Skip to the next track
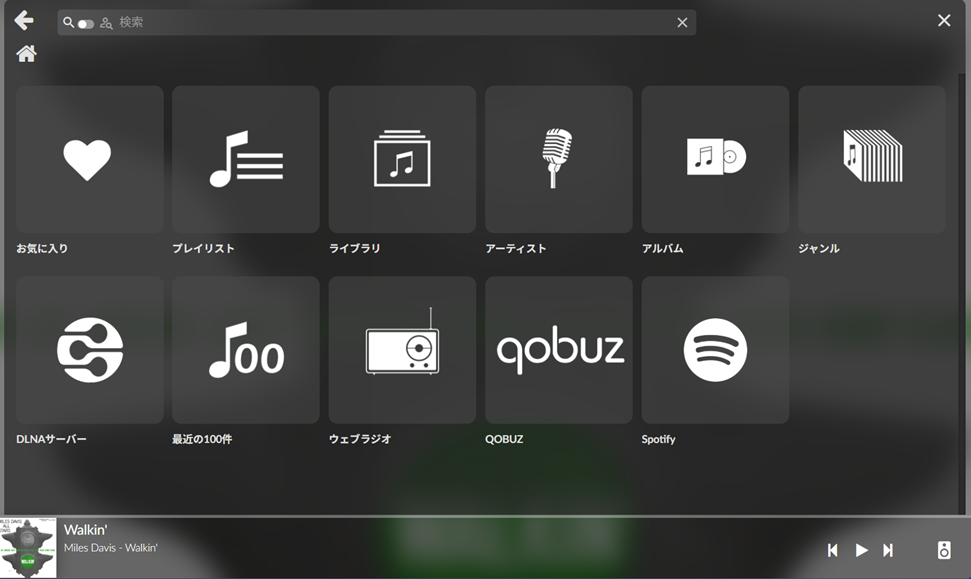This screenshot has width=971, height=579. point(888,550)
